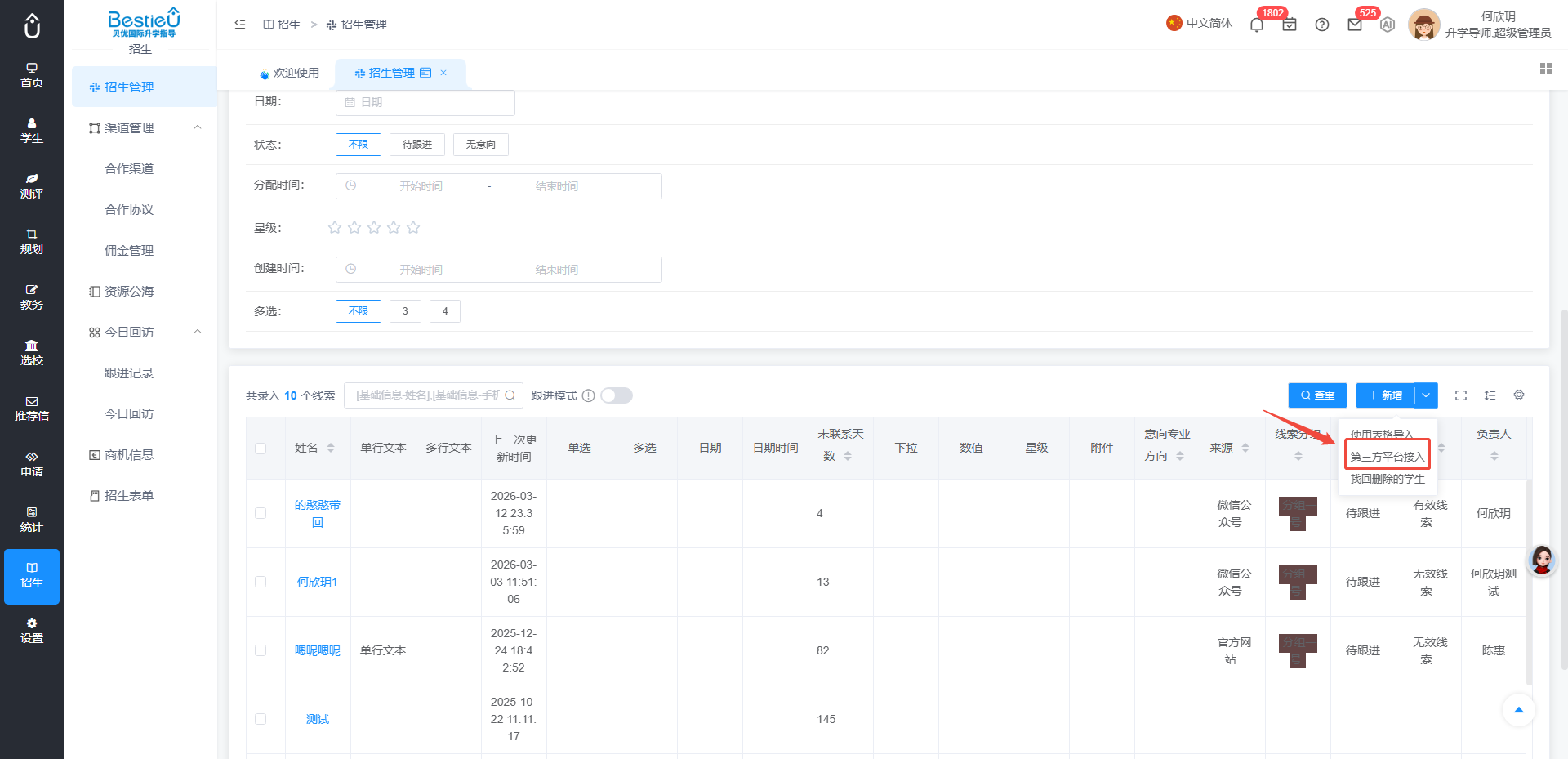Image resolution: width=1568 pixels, height=759 pixels.
Task: Set the third star in 星级 rating
Action: (374, 228)
